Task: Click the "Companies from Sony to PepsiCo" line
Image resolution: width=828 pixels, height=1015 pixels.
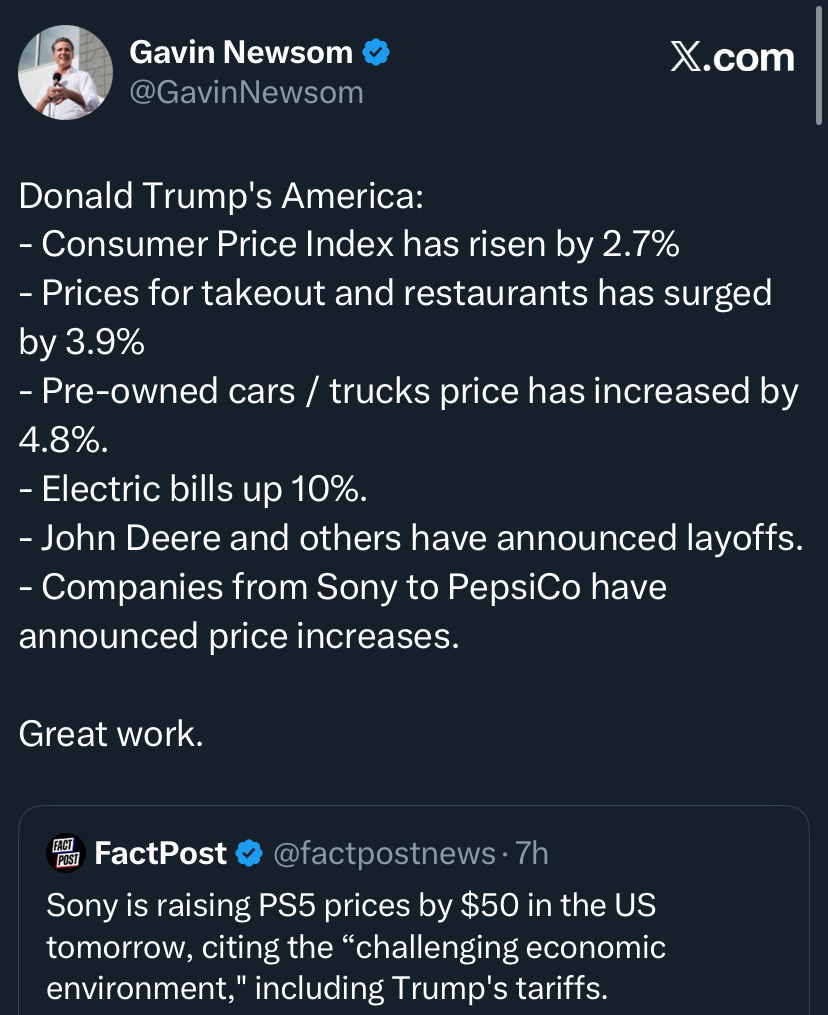Action: click(x=343, y=588)
